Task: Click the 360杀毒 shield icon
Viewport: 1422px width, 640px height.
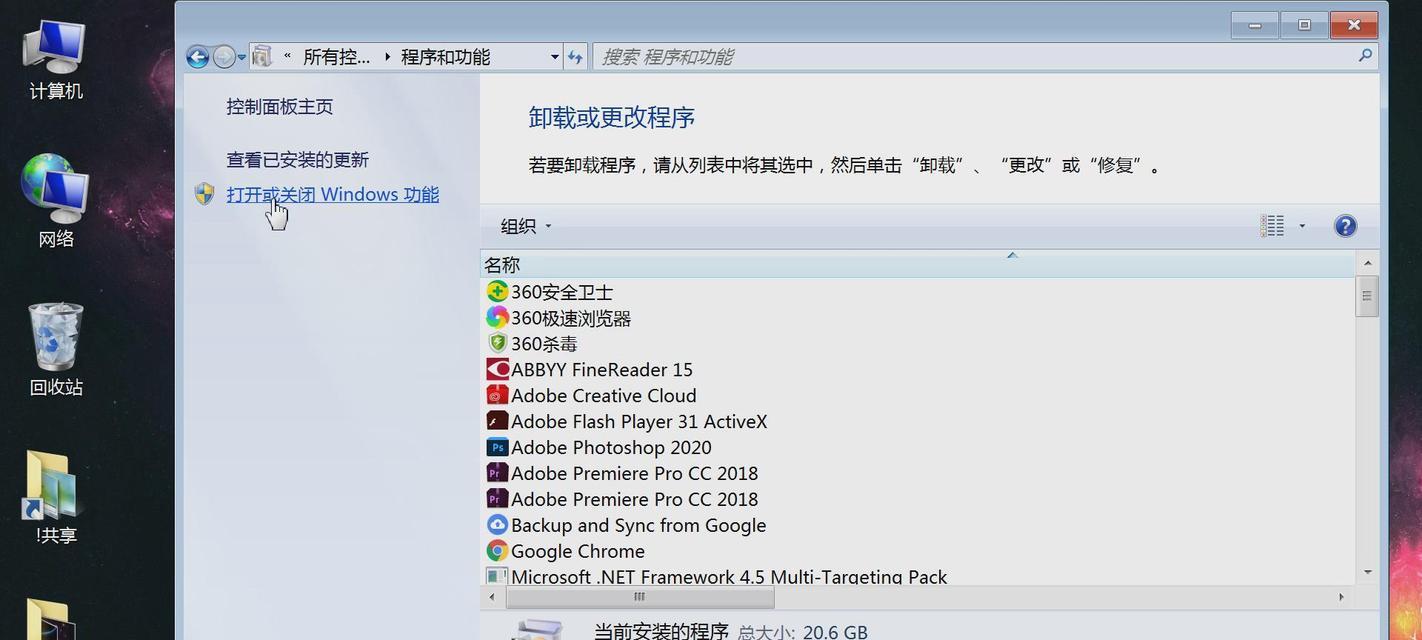Action: point(497,343)
